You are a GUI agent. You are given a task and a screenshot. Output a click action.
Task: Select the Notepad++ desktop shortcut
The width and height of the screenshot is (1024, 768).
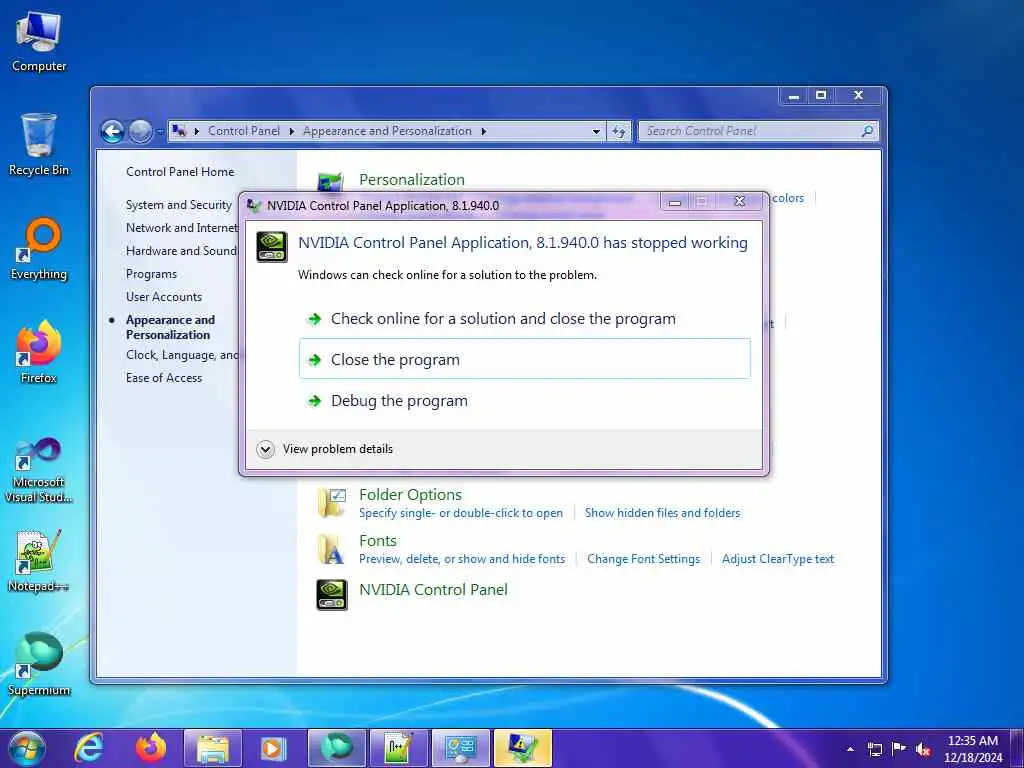point(39,560)
